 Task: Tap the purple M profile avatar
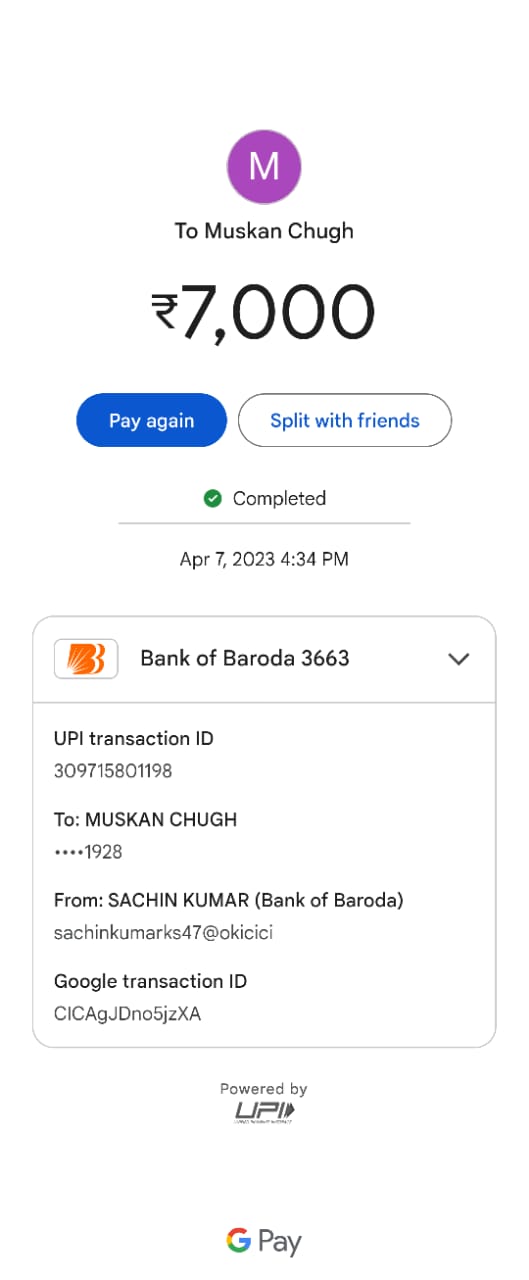264,166
